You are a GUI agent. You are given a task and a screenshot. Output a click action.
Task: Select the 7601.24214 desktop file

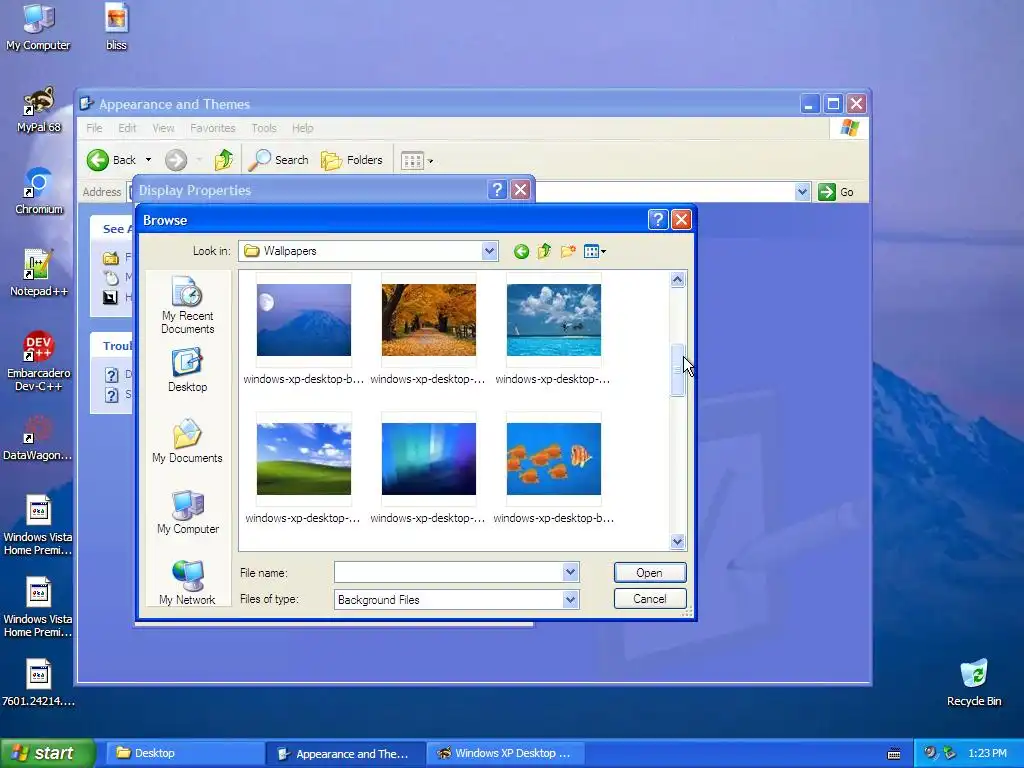[x=39, y=683]
